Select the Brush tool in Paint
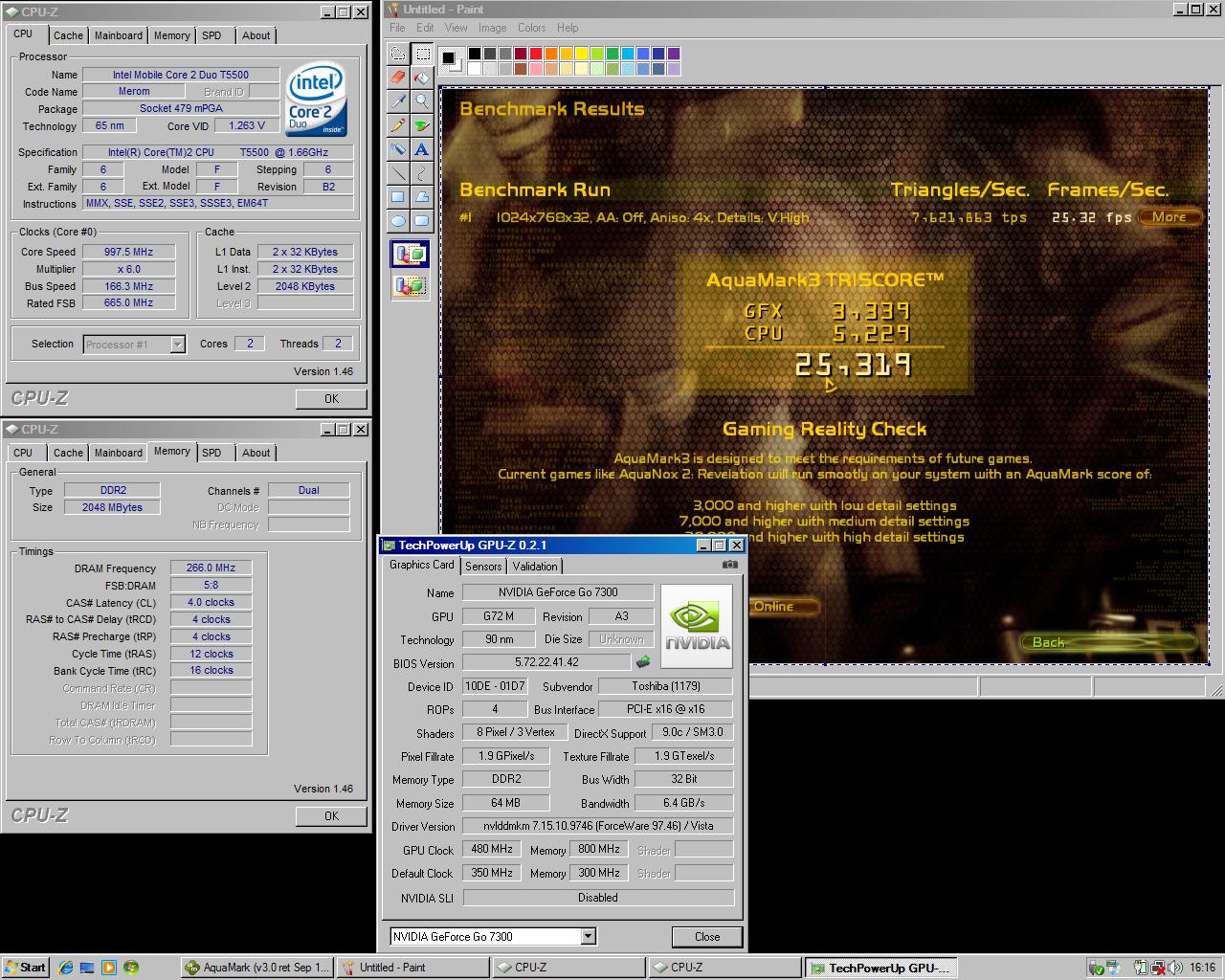The width and height of the screenshot is (1225, 980). click(x=422, y=125)
